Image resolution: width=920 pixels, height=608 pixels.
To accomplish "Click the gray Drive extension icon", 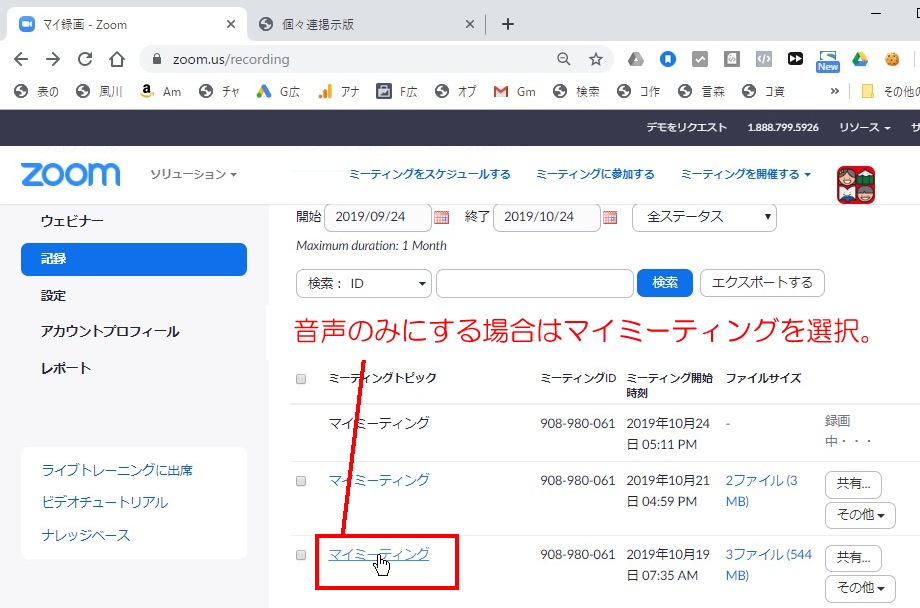I will click(635, 59).
